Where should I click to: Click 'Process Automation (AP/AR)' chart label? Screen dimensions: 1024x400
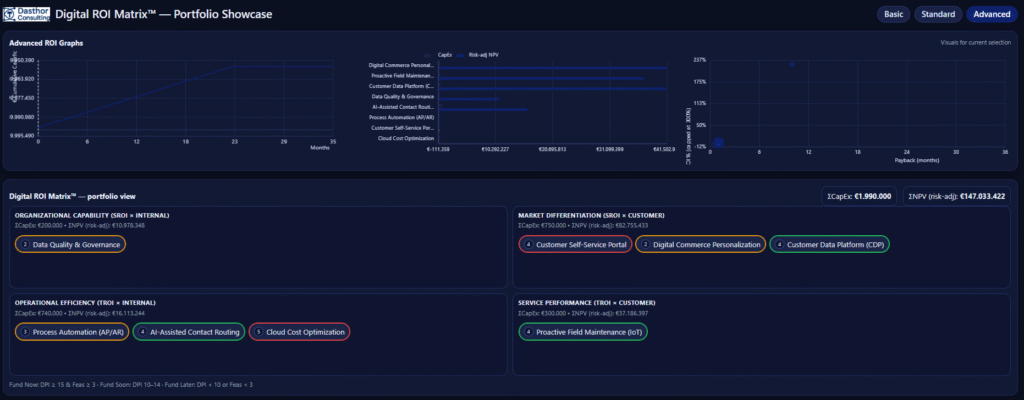pyautogui.click(x=401, y=117)
